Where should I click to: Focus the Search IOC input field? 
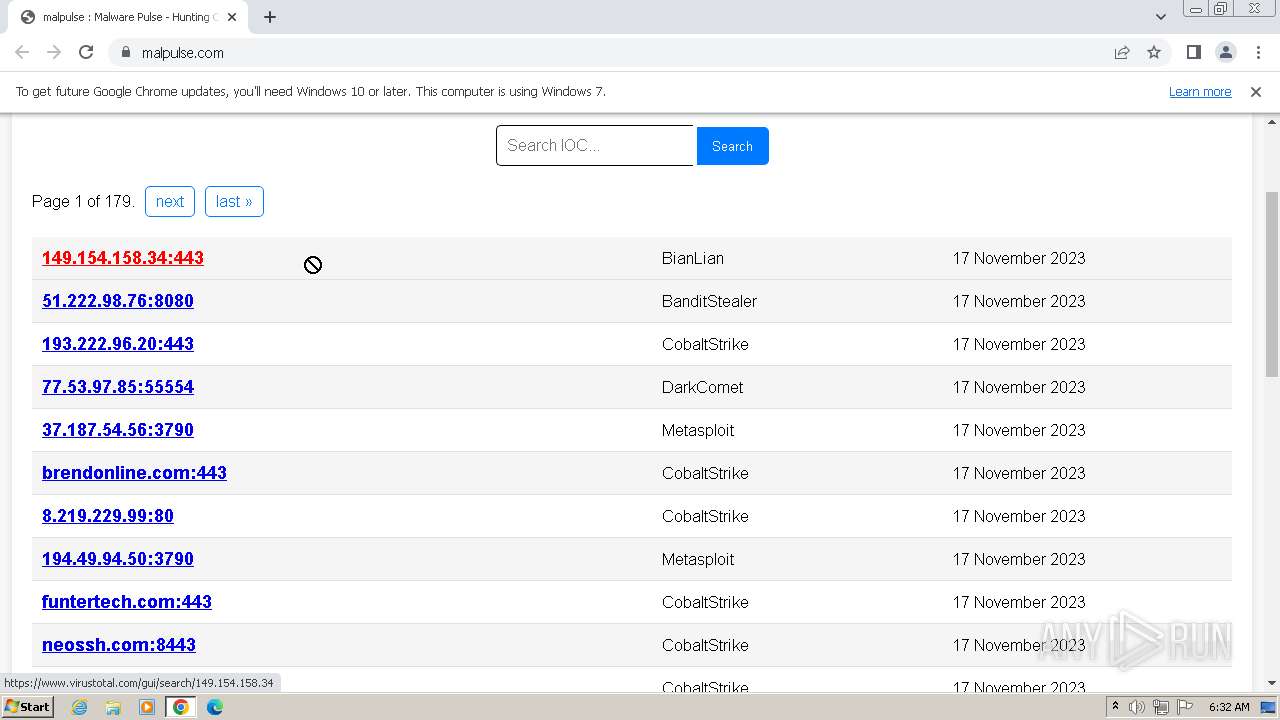point(595,145)
